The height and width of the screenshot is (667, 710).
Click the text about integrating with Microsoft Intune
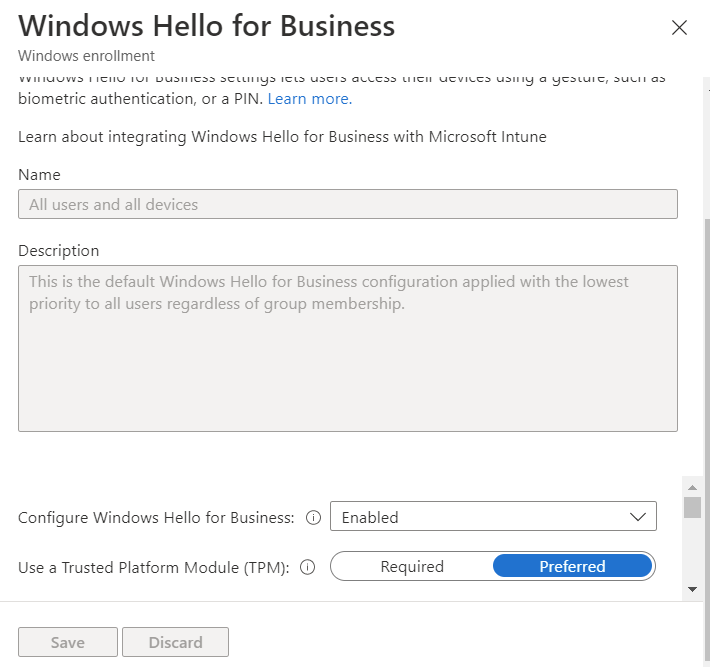tap(282, 137)
